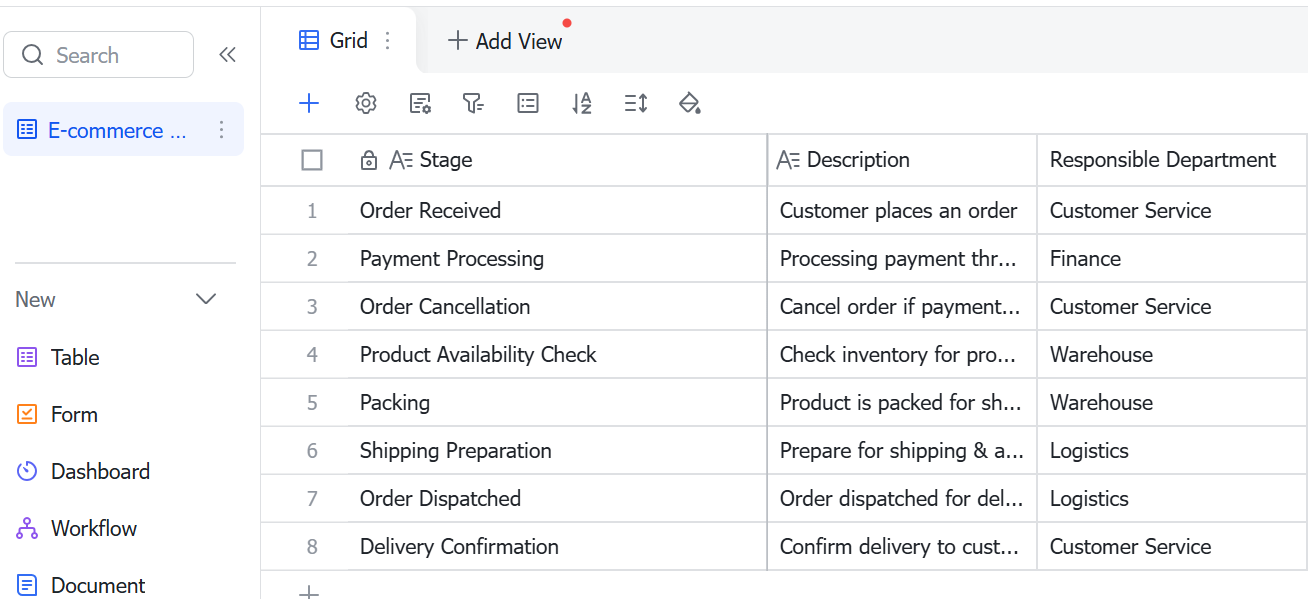Open Grid view options three-dot menu

point(388,41)
